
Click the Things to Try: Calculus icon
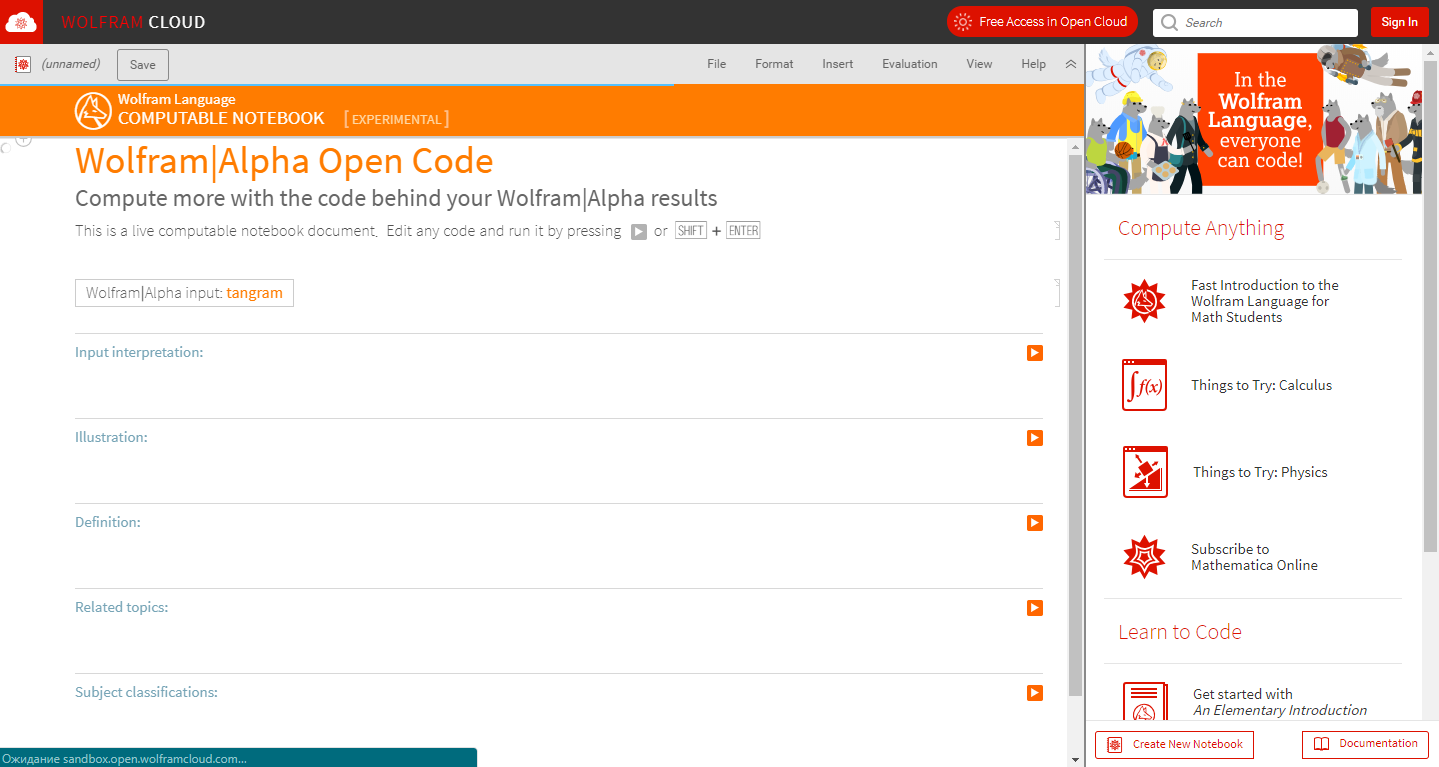pyautogui.click(x=1144, y=385)
